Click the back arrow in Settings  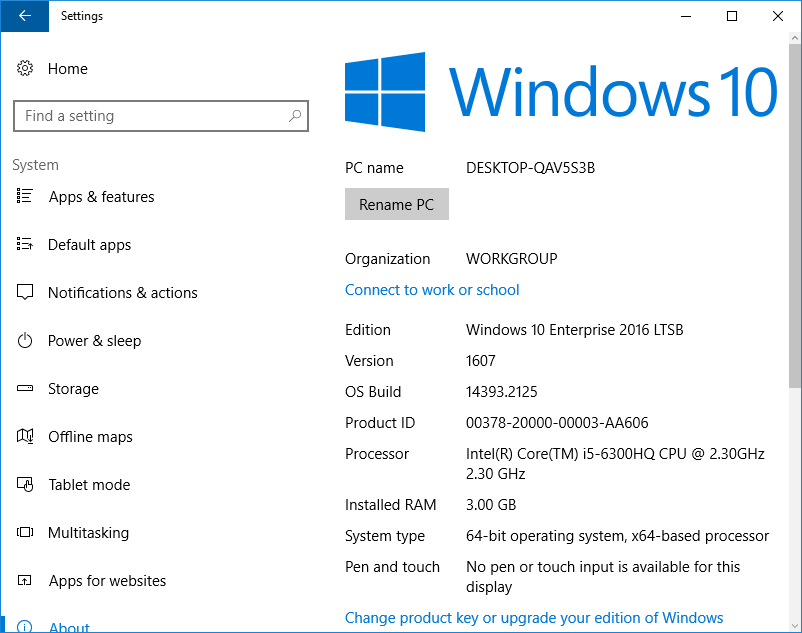pyautogui.click(x=25, y=16)
